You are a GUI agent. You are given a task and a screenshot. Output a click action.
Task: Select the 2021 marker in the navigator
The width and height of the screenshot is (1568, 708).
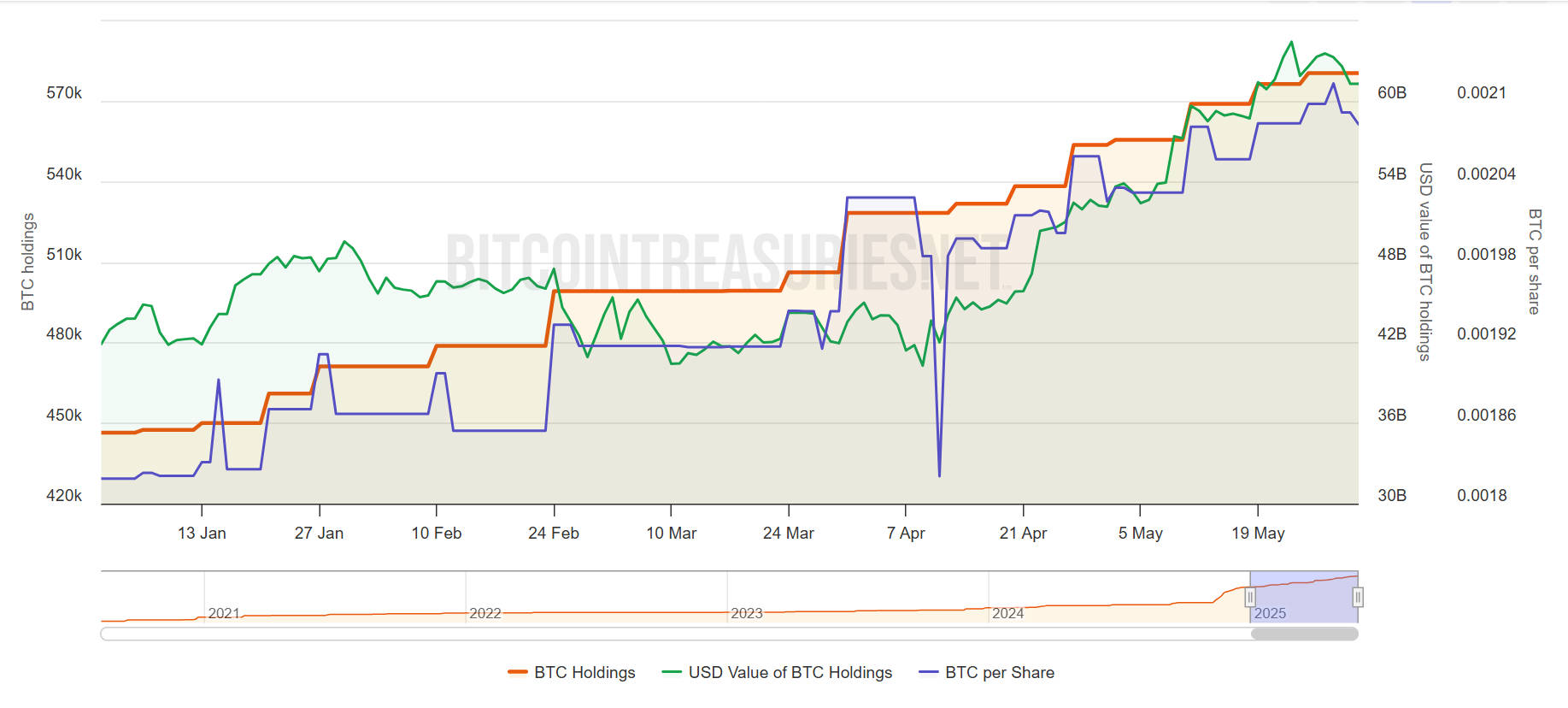click(x=224, y=613)
